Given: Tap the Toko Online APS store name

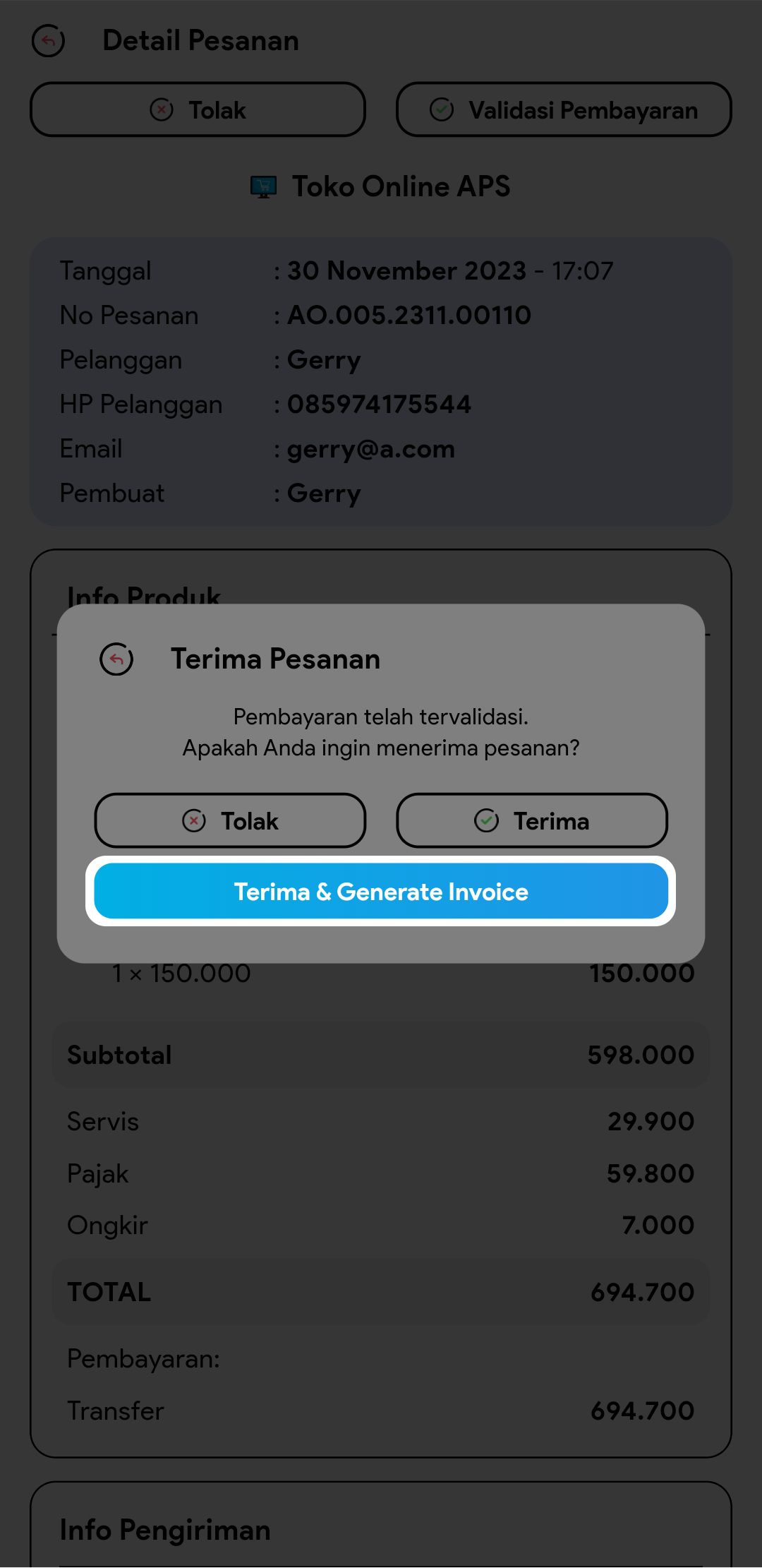Looking at the screenshot, I should (x=401, y=187).
